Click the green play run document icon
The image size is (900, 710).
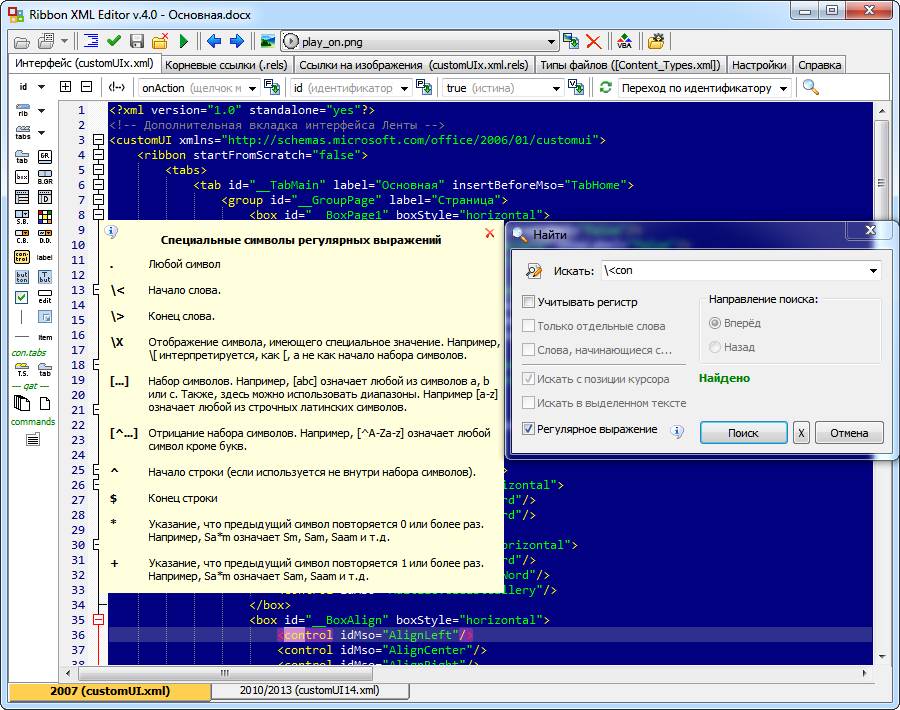click(x=184, y=41)
